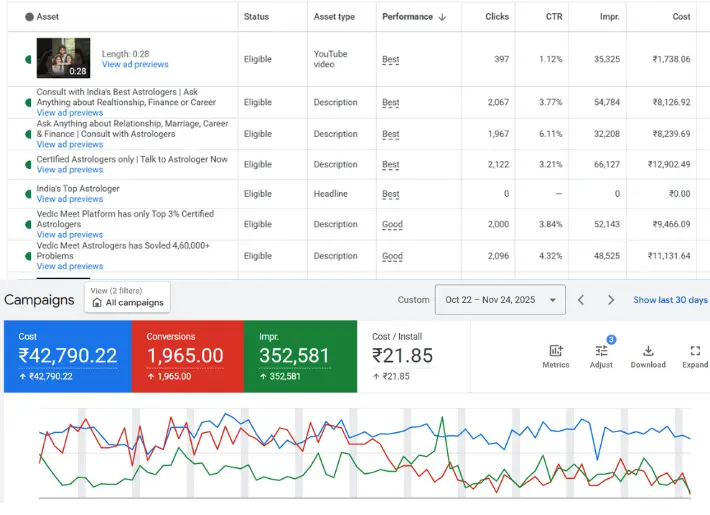Sort by the CTR column header
This screenshot has height=515, width=710.
(553, 17)
